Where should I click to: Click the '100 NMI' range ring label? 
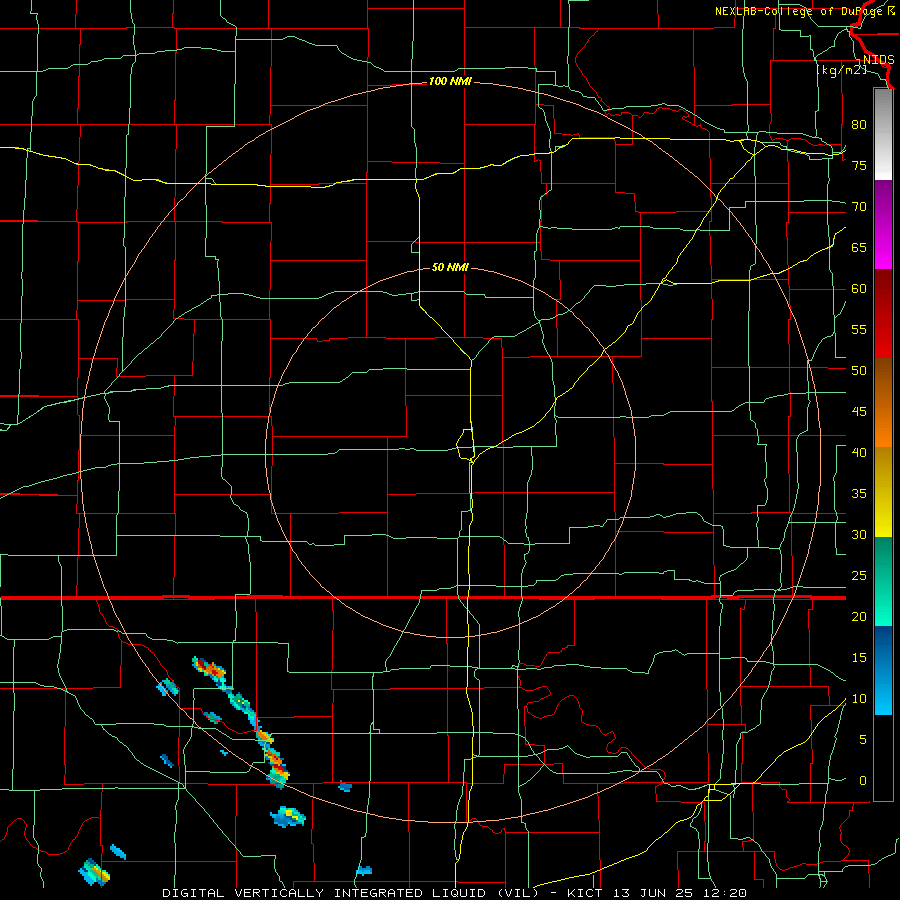(450, 82)
